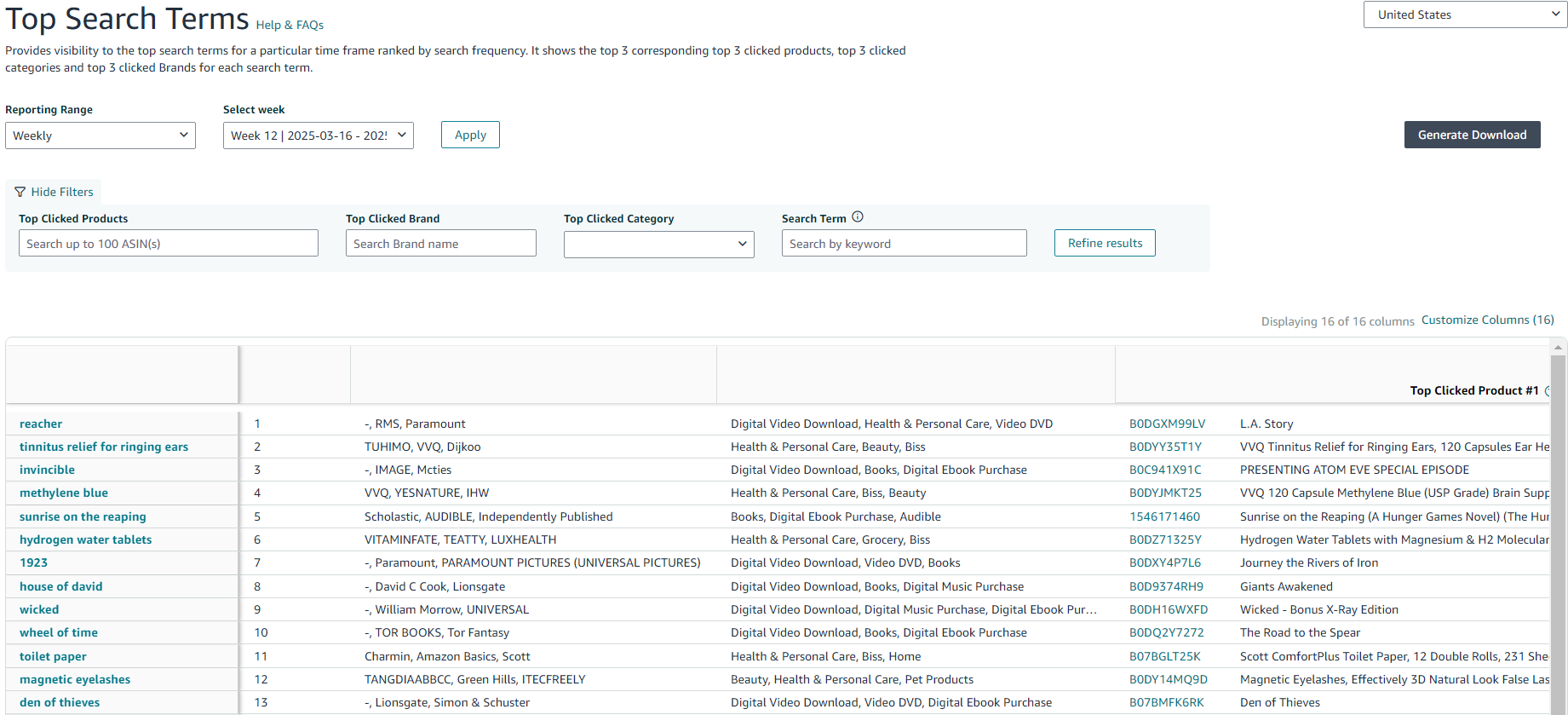The image size is (1568, 715).
Task: Open ASIN B0DXY4P7L6 link
Action: (x=1165, y=562)
